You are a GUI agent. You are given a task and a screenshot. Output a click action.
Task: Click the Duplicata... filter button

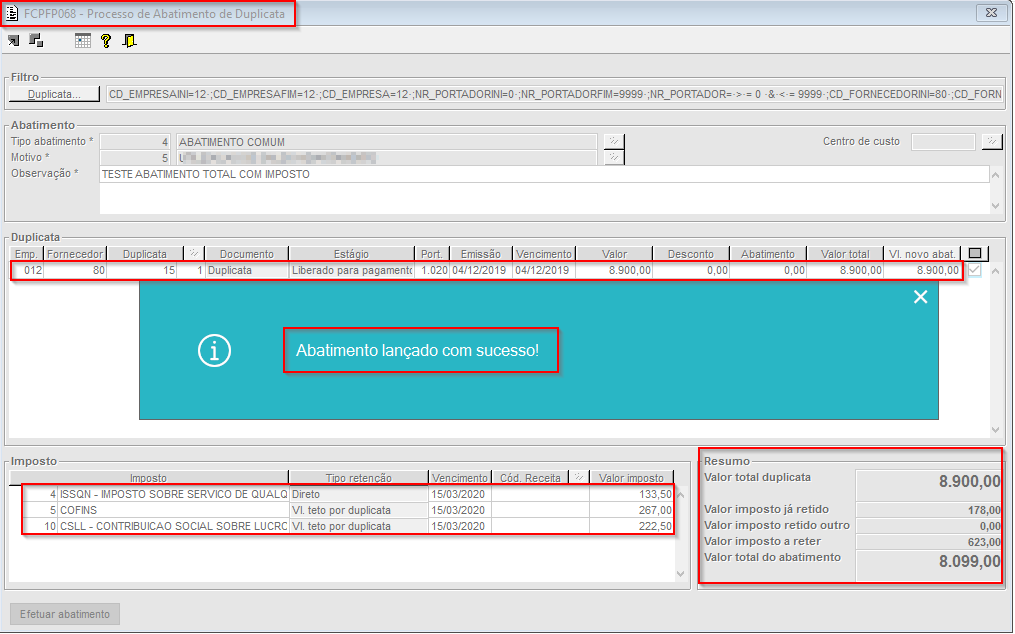point(54,94)
